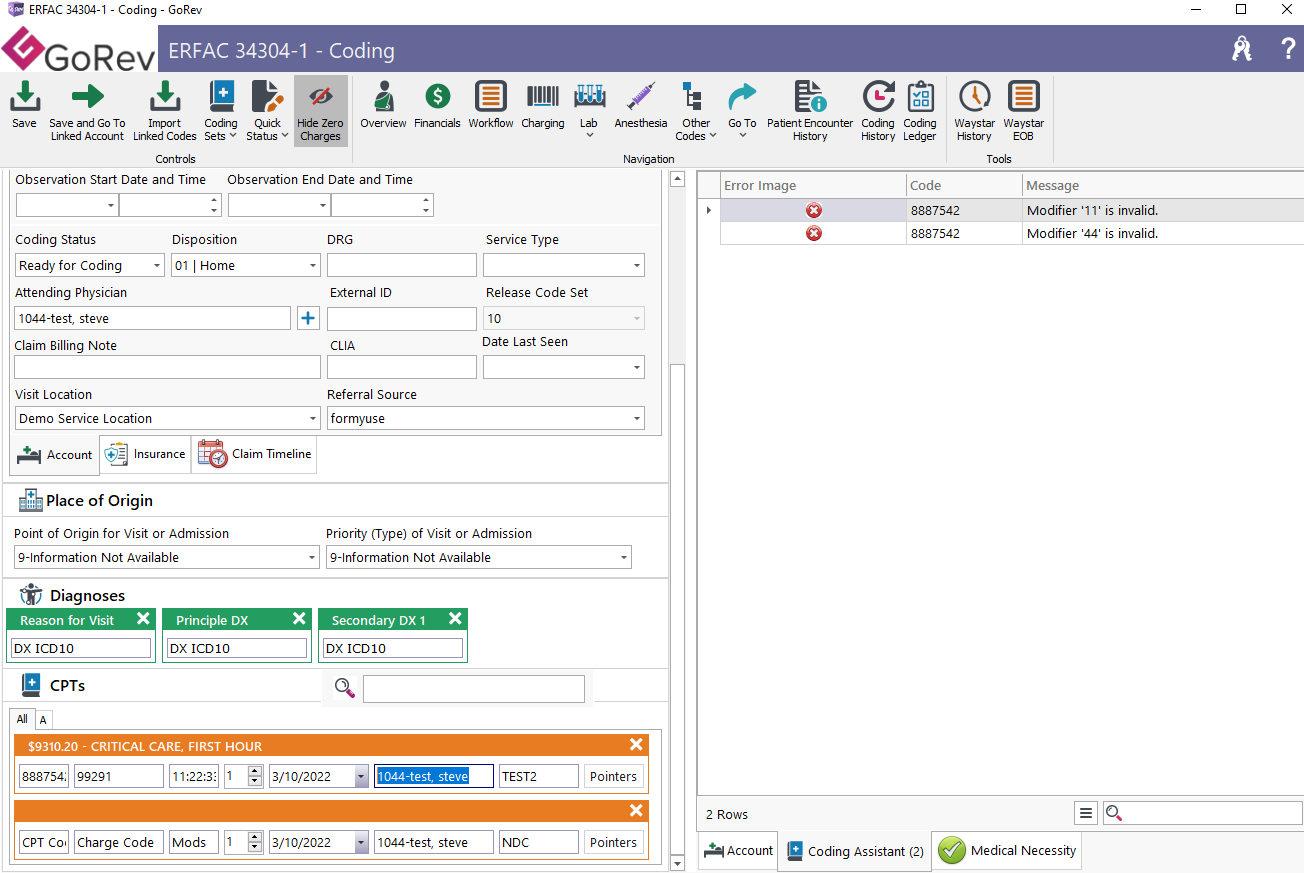Click the CPT search input box
1304x873 pixels.
click(x=474, y=688)
